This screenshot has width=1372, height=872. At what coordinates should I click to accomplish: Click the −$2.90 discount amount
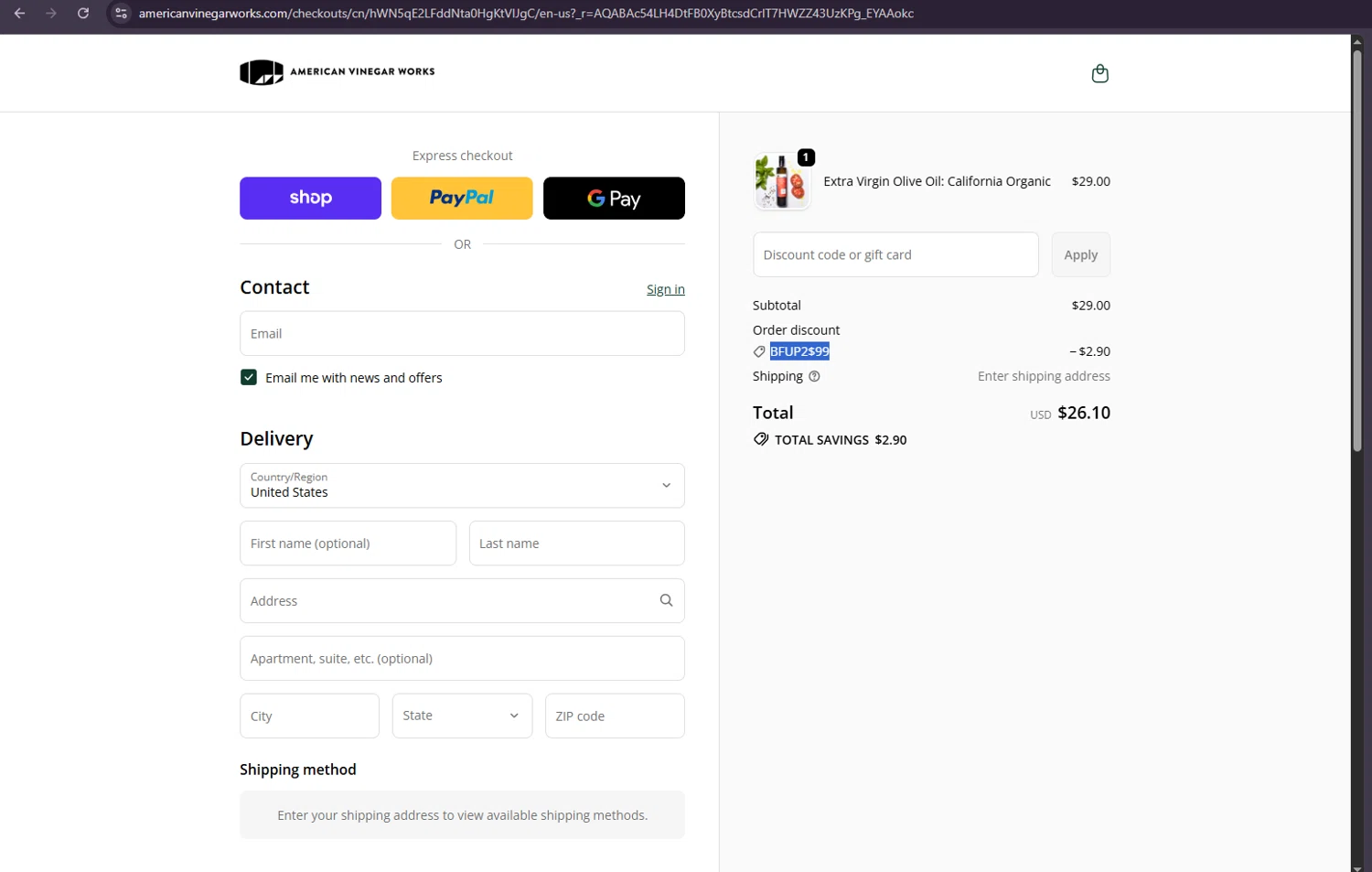[1090, 351]
